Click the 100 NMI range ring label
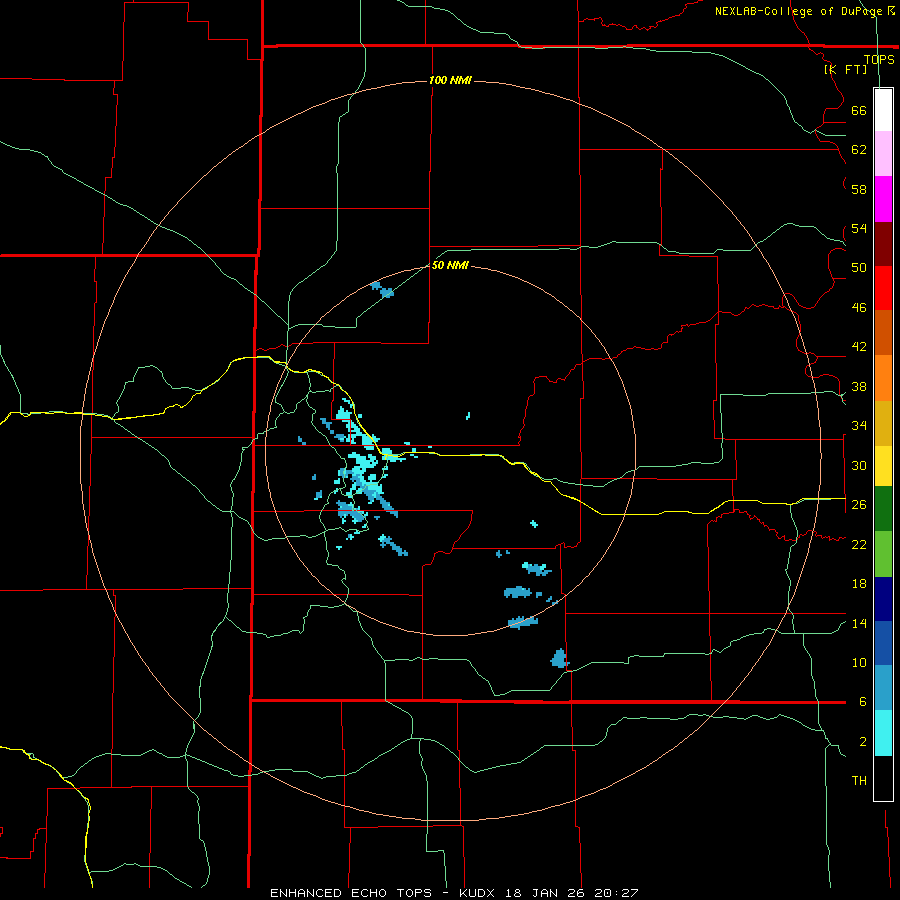 coord(450,80)
